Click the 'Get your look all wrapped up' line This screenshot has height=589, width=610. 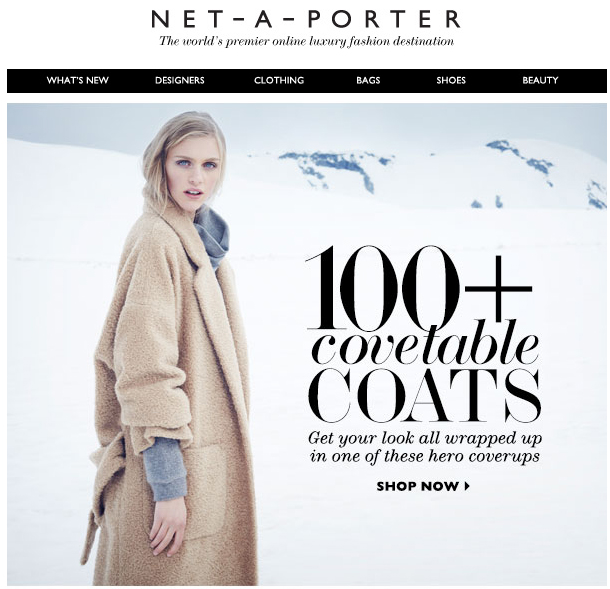(425, 439)
